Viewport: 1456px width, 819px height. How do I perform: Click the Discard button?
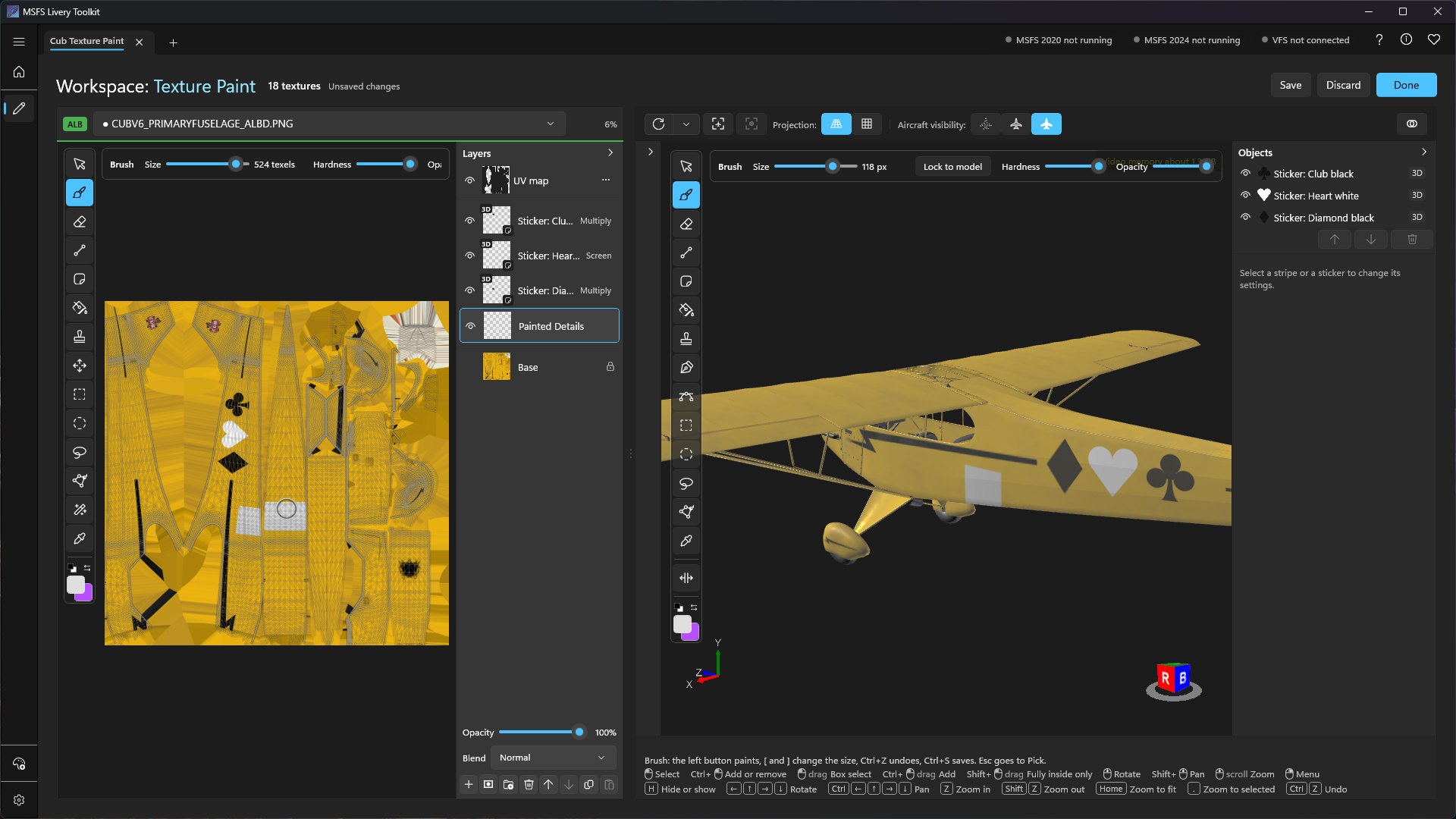(1343, 85)
